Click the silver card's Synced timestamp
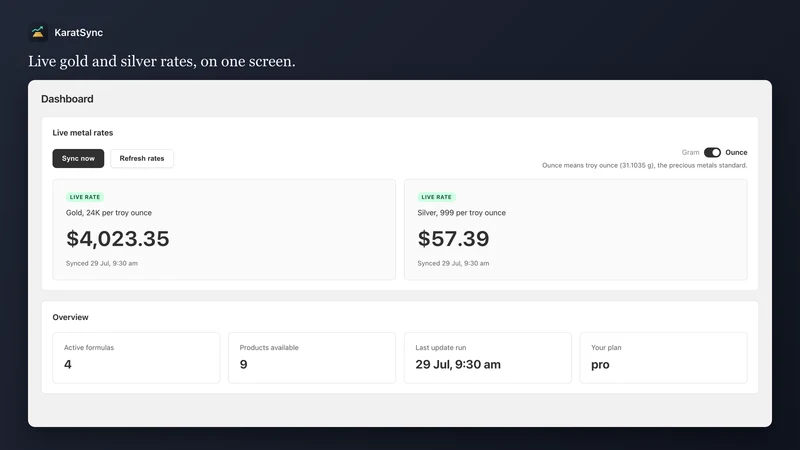 tap(453, 263)
